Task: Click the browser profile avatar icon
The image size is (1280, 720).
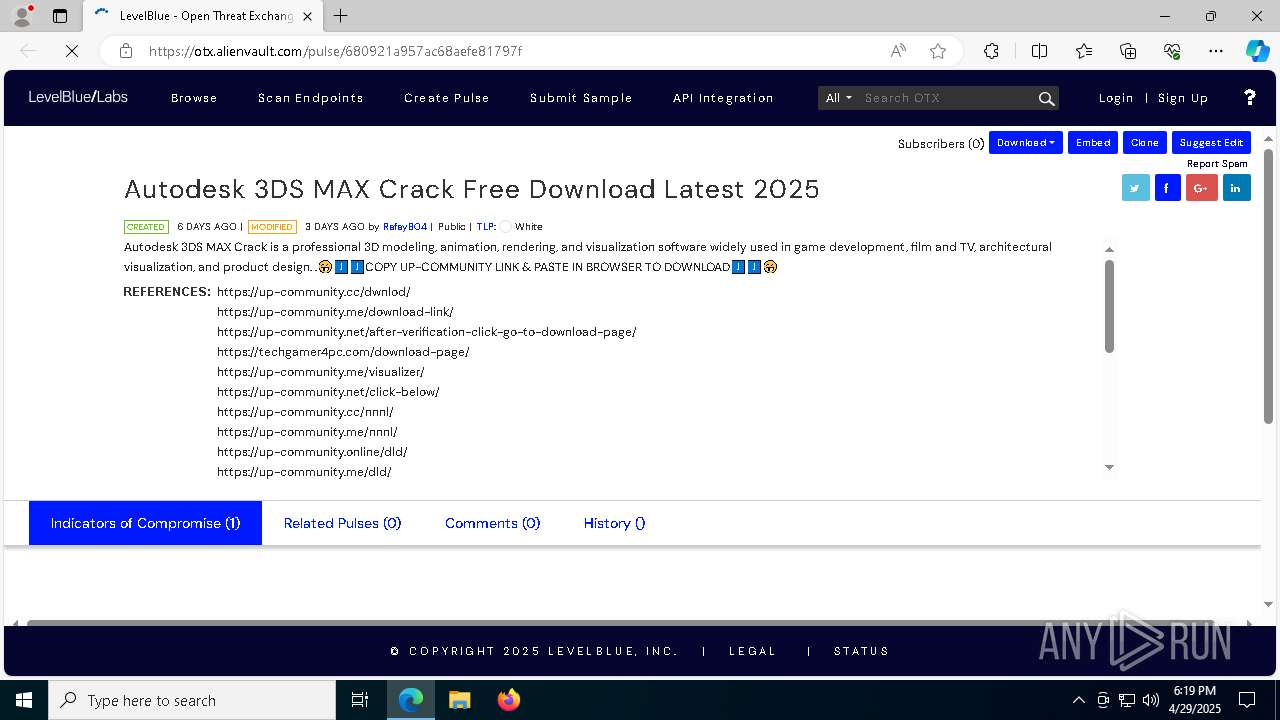Action: click(22, 16)
